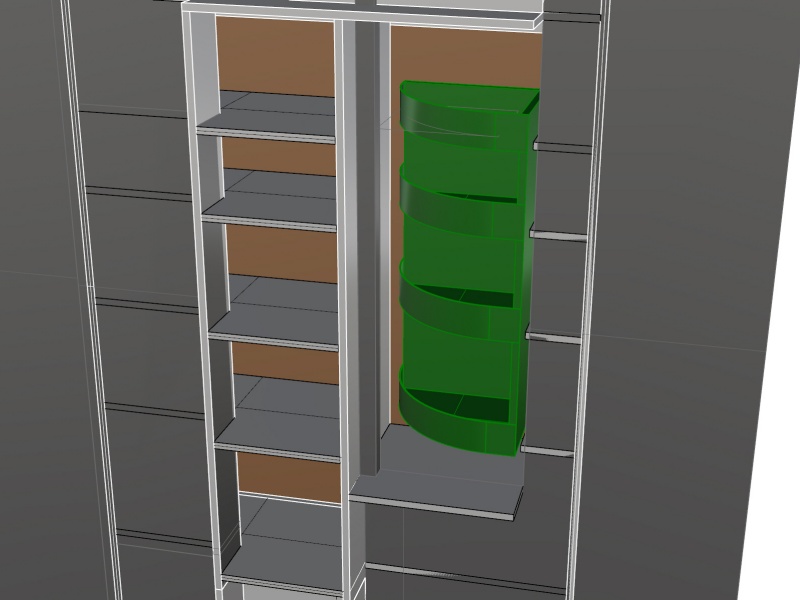Select the dark gray central vertical post
The image size is (800, 600).
click(366, 247)
